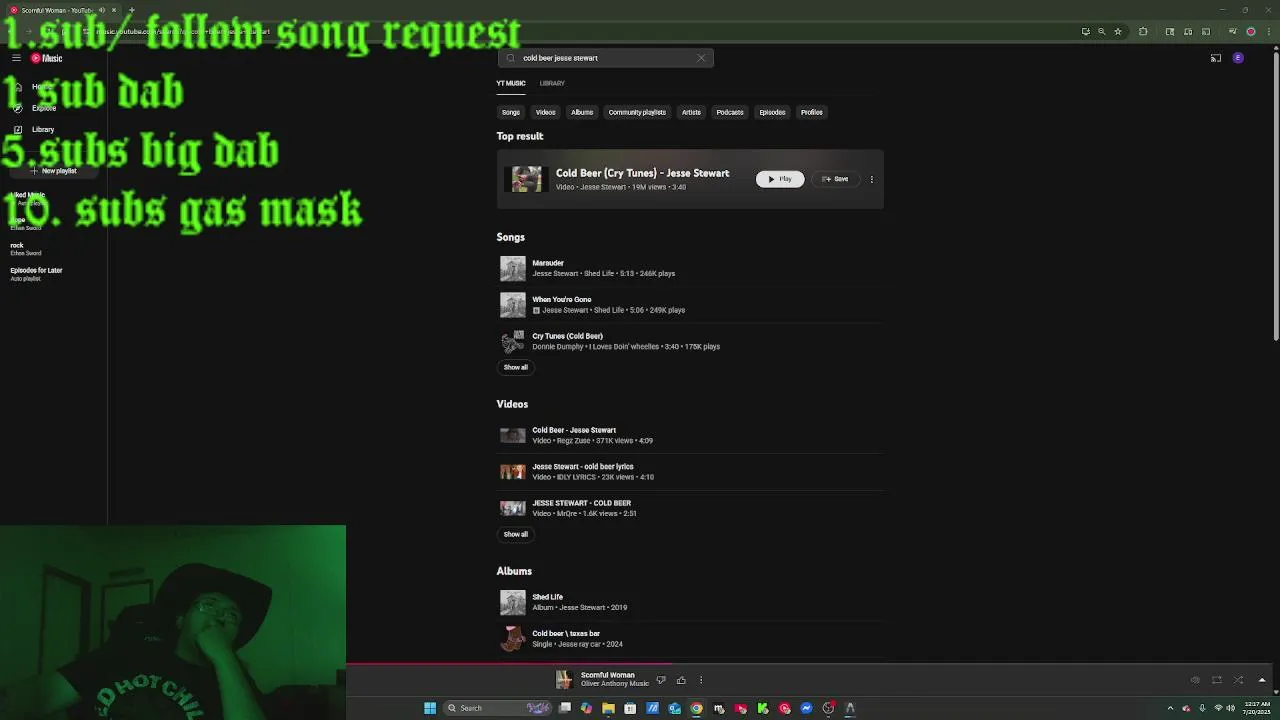The height and width of the screenshot is (720, 1280).
Task: Bookmark this page with the star icon
Action: [1118, 31]
